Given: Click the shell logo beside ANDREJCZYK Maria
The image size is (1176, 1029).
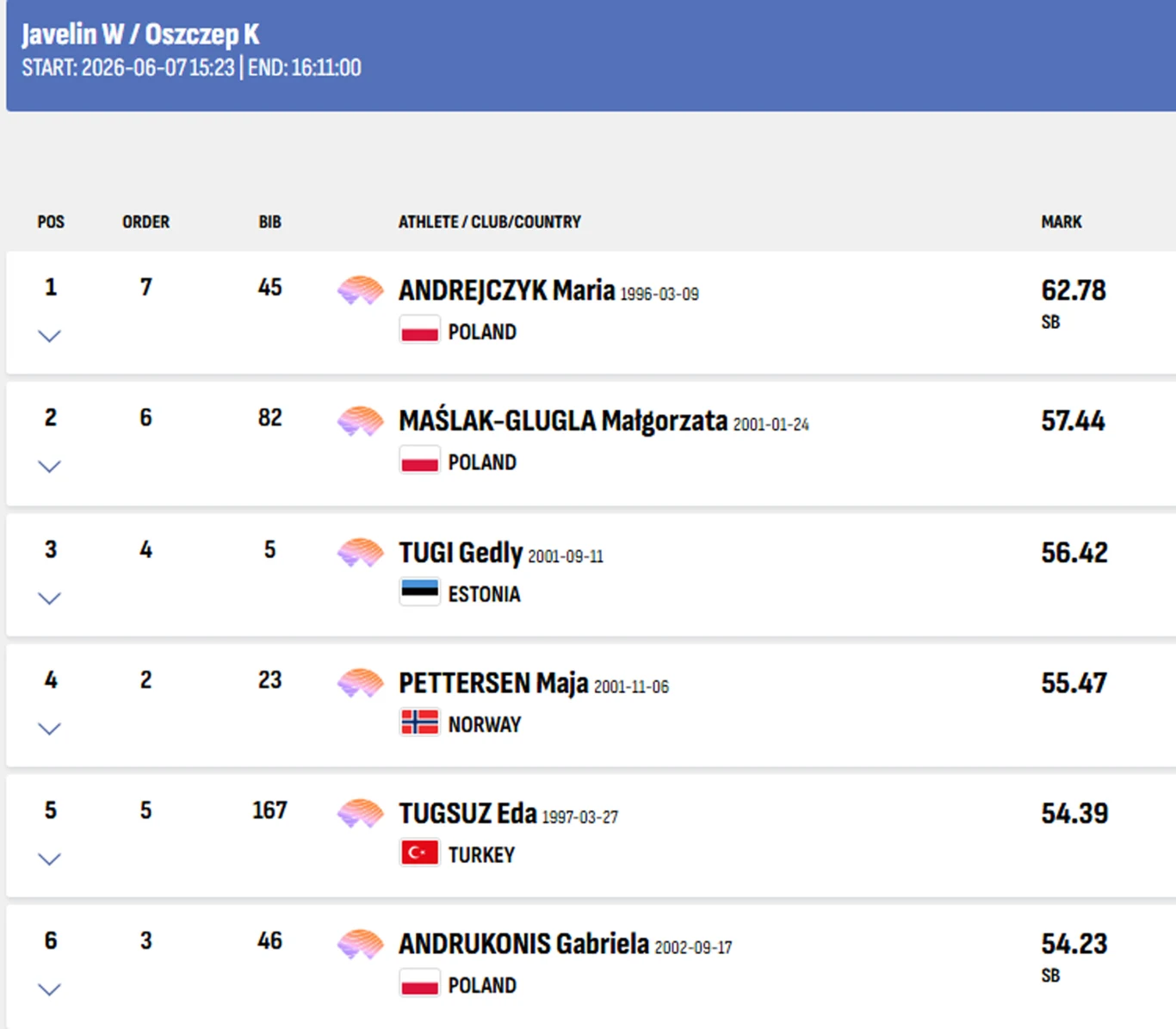Looking at the screenshot, I should tap(360, 290).
